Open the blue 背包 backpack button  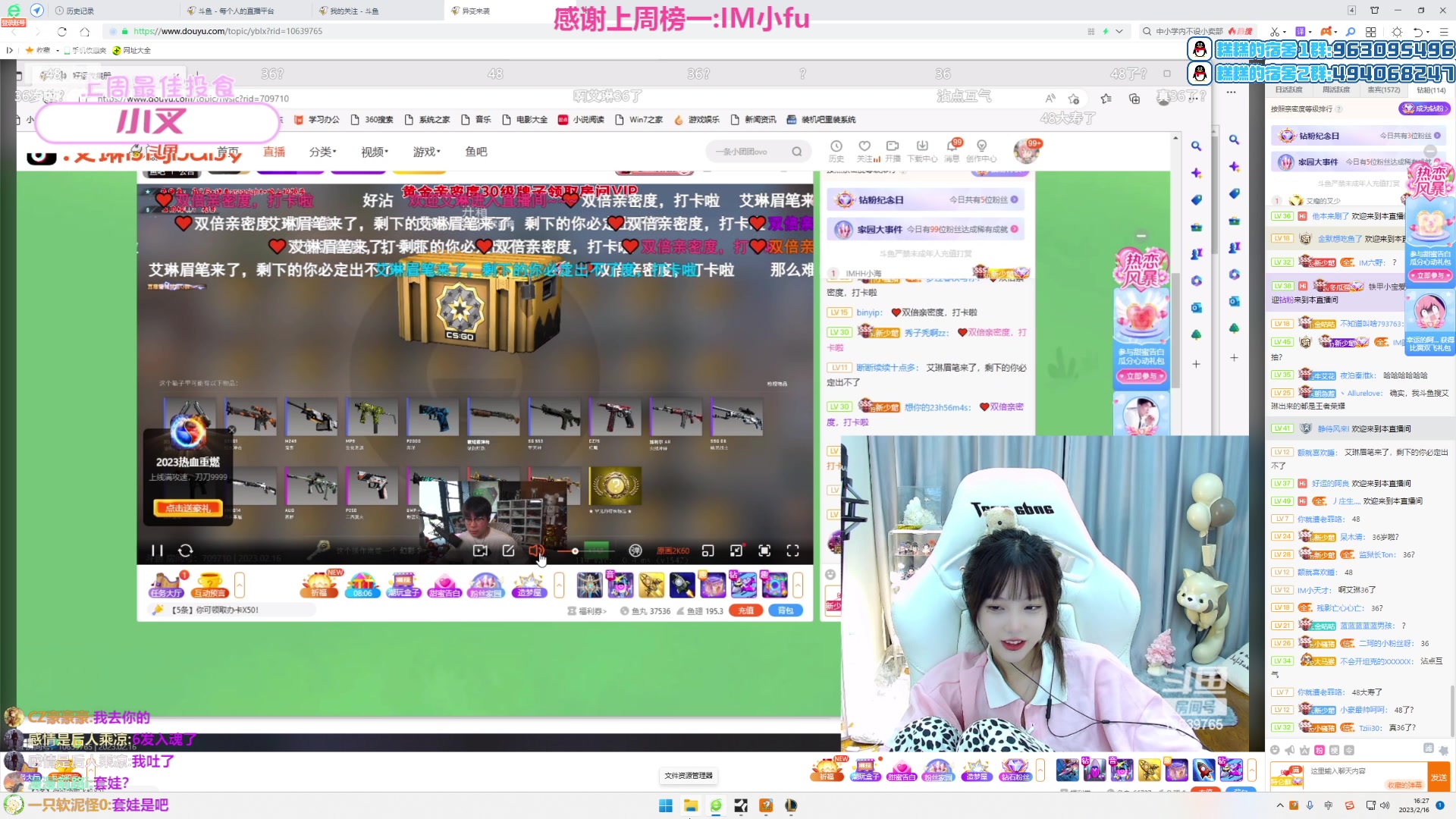[786, 610]
